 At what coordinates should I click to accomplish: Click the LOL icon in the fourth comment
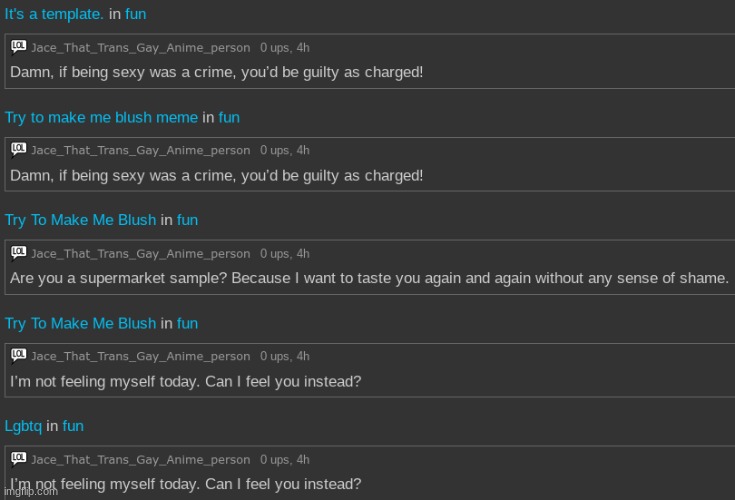(x=19, y=355)
